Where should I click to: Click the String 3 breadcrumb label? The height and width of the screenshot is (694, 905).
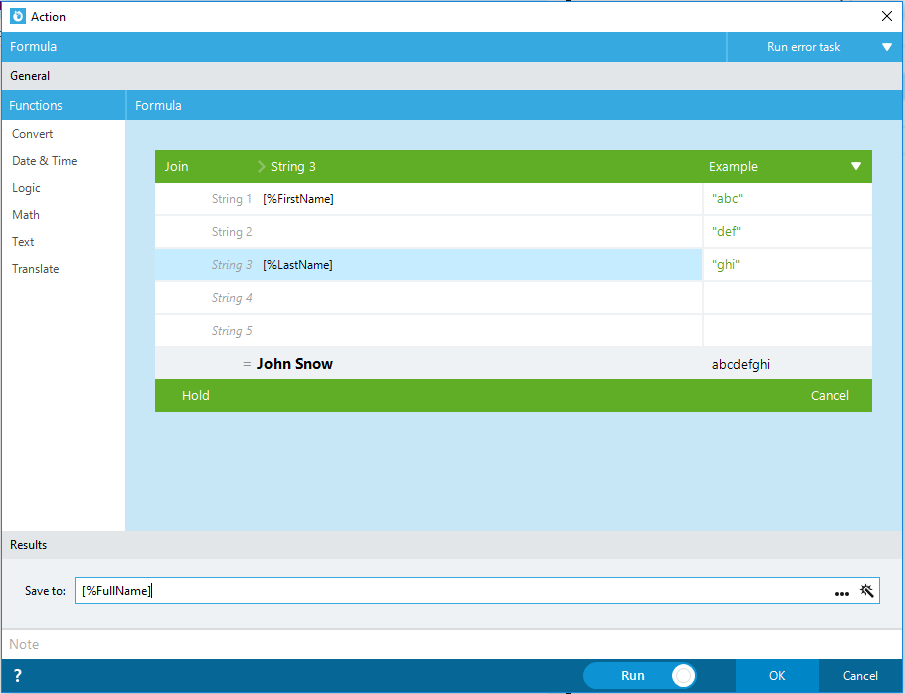coord(293,167)
